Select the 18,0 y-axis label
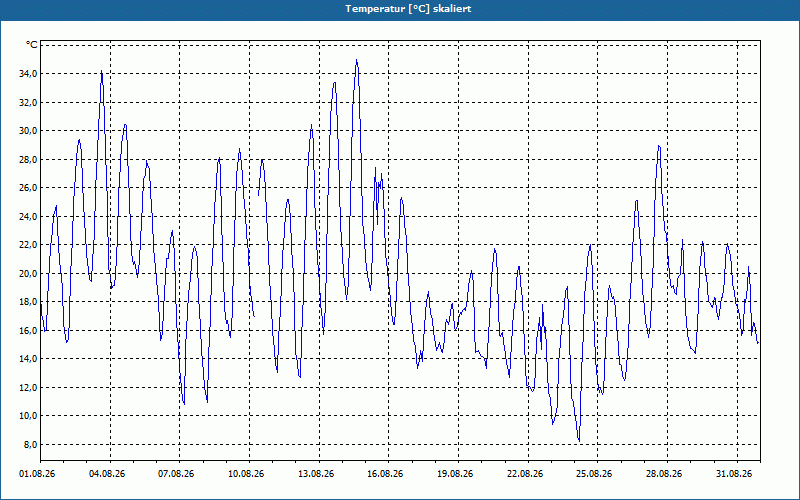 pos(28,302)
